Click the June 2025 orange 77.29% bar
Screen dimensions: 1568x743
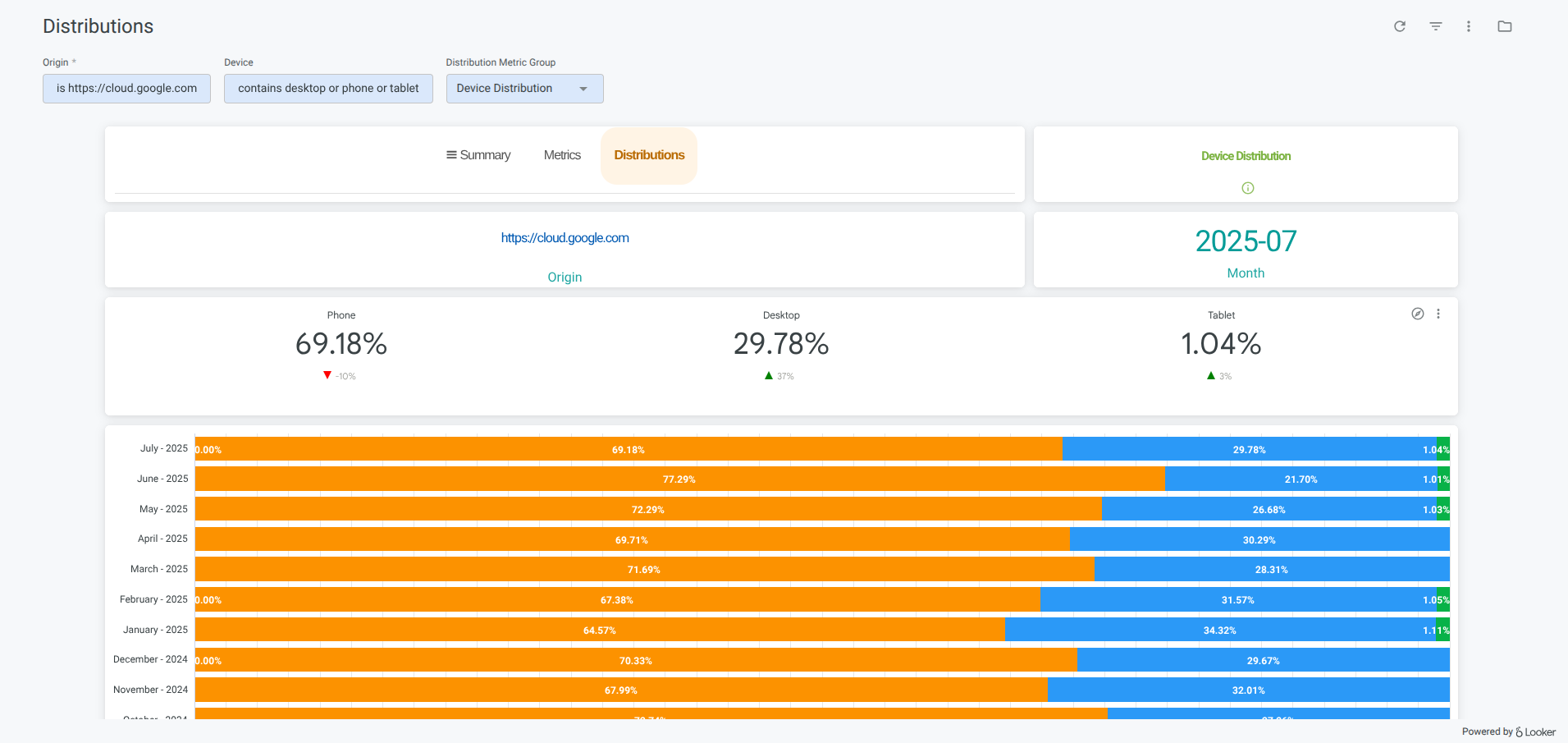(679, 479)
